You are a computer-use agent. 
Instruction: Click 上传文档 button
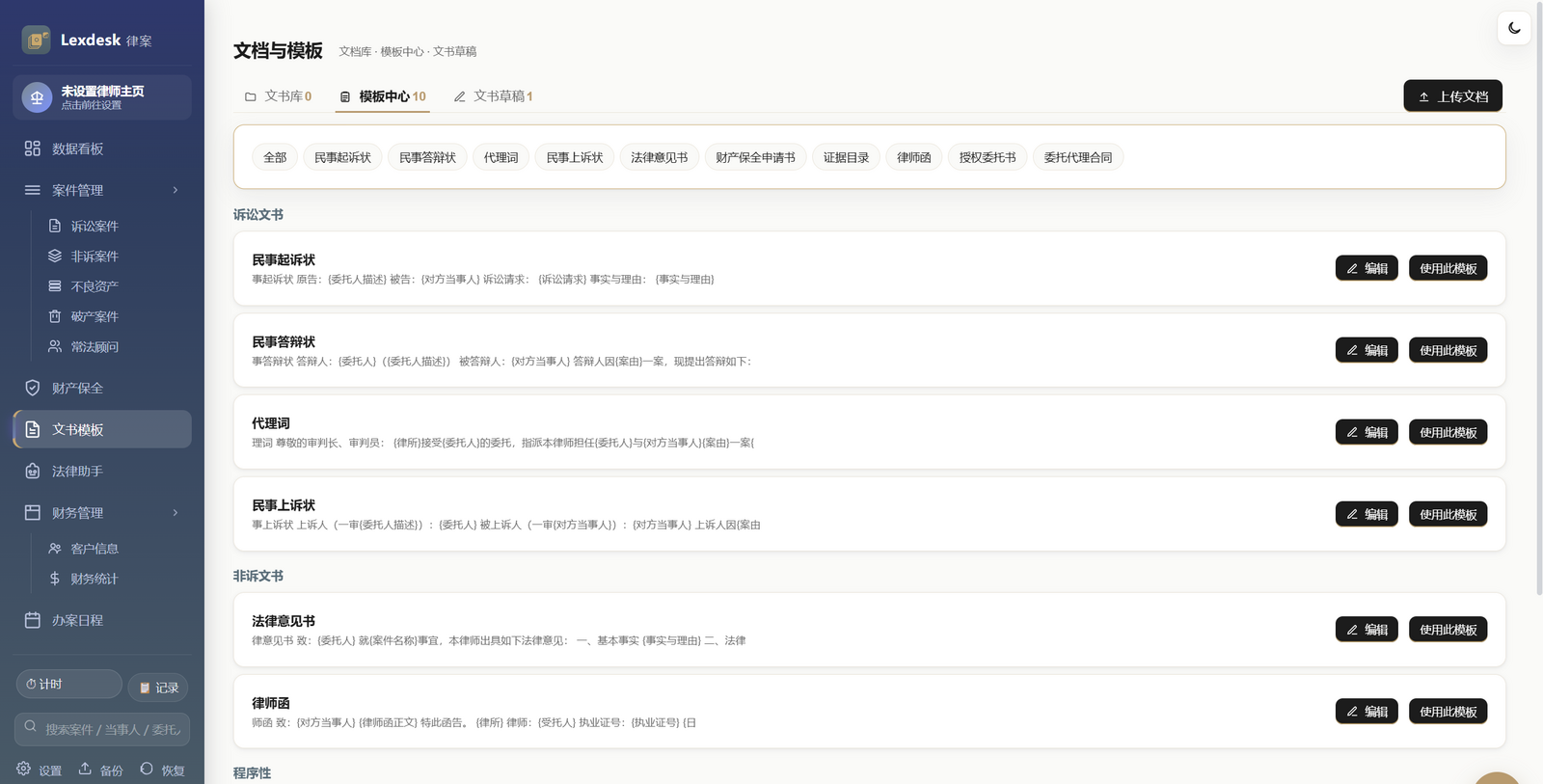tap(1452, 96)
